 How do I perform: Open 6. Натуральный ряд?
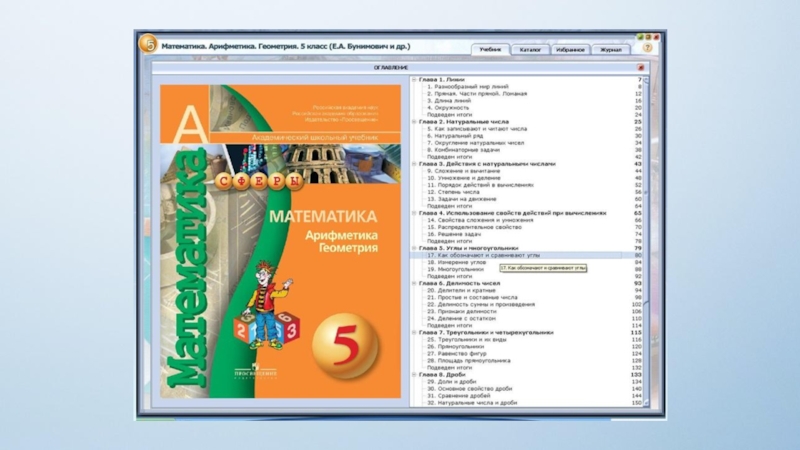point(455,136)
